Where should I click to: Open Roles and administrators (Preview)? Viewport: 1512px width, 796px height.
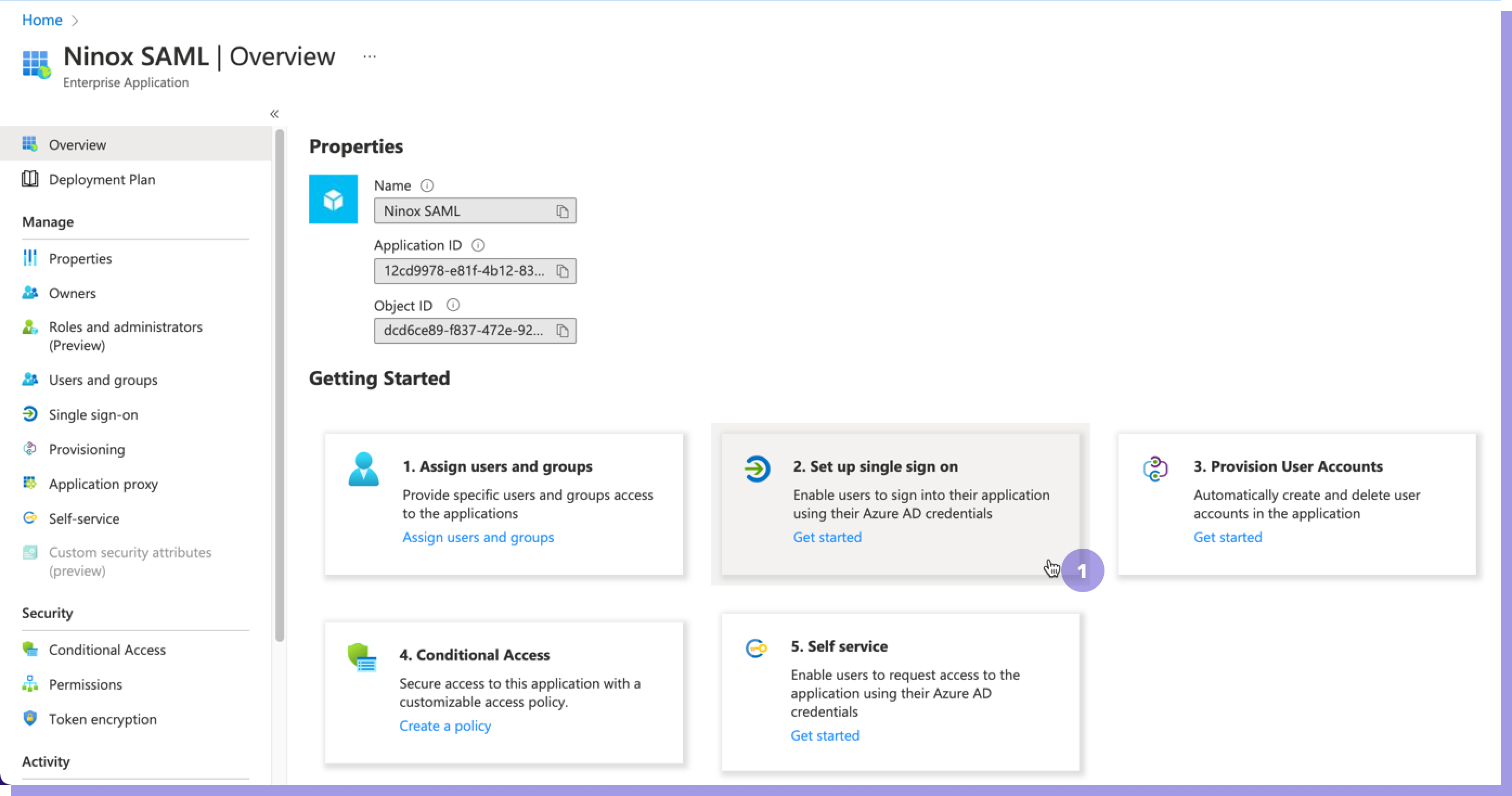point(135,336)
